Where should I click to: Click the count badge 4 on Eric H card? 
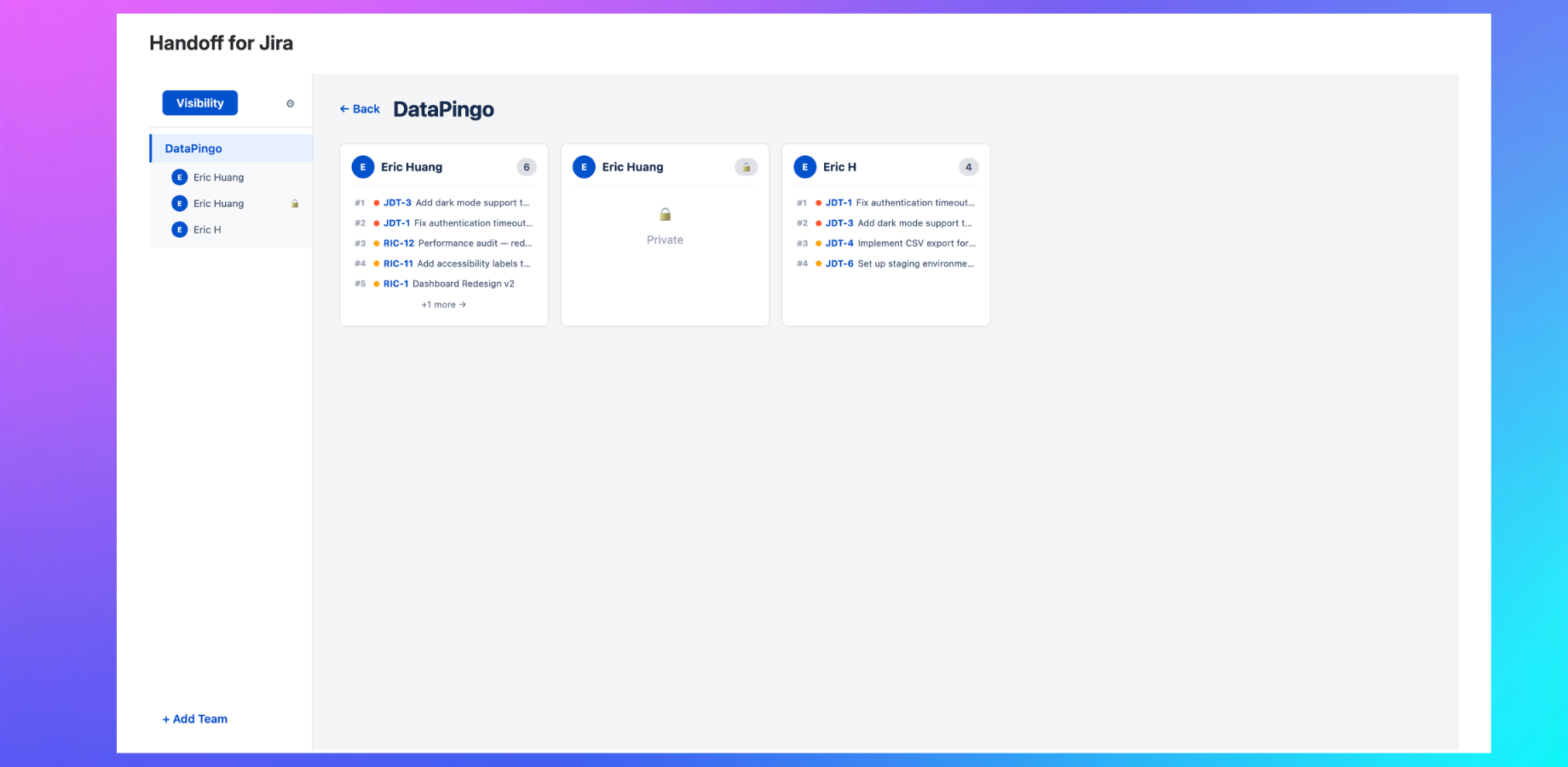968,167
